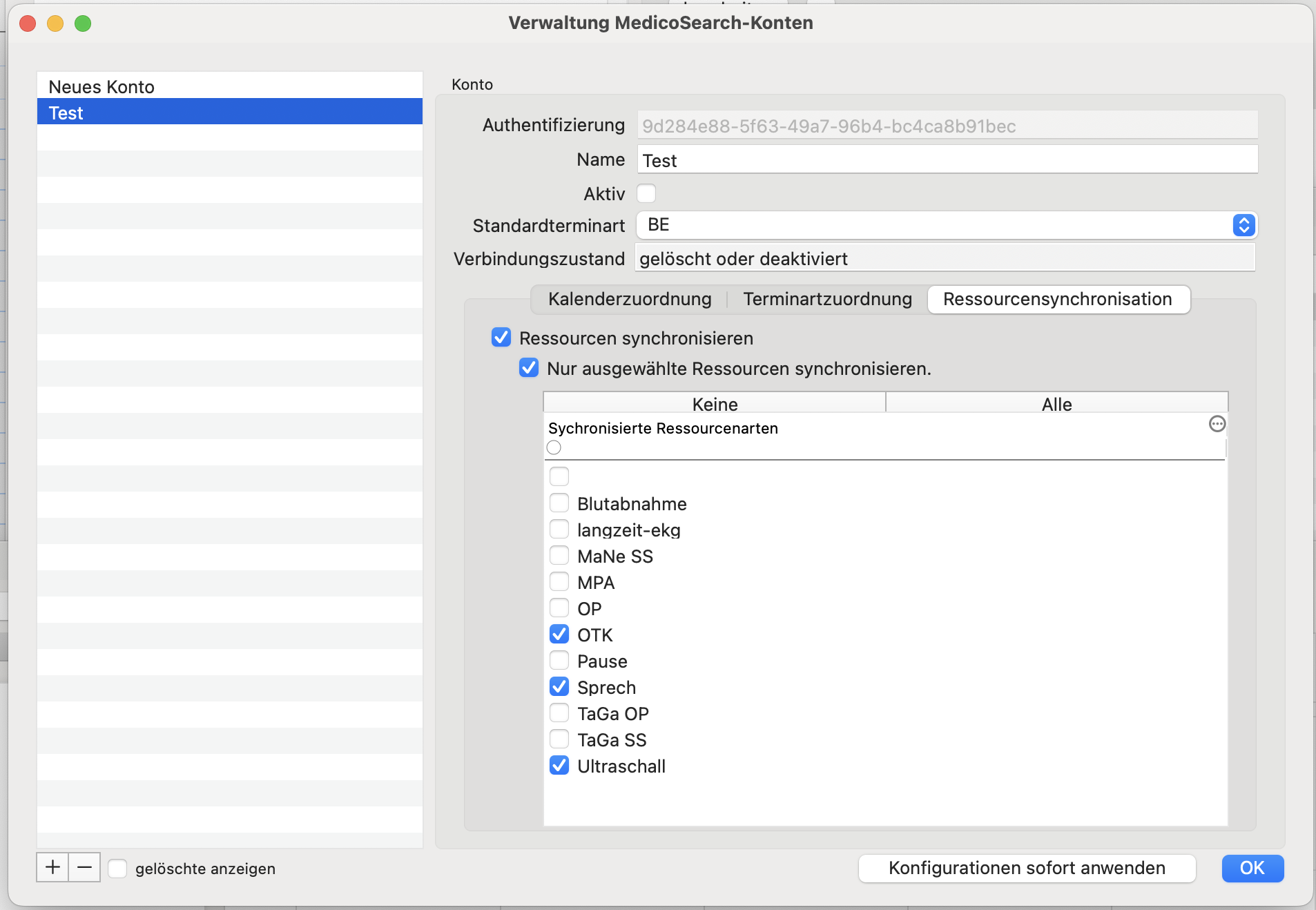Image resolution: width=1316 pixels, height=910 pixels.
Task: Click the Keine button to deselect all
Action: coord(715,403)
